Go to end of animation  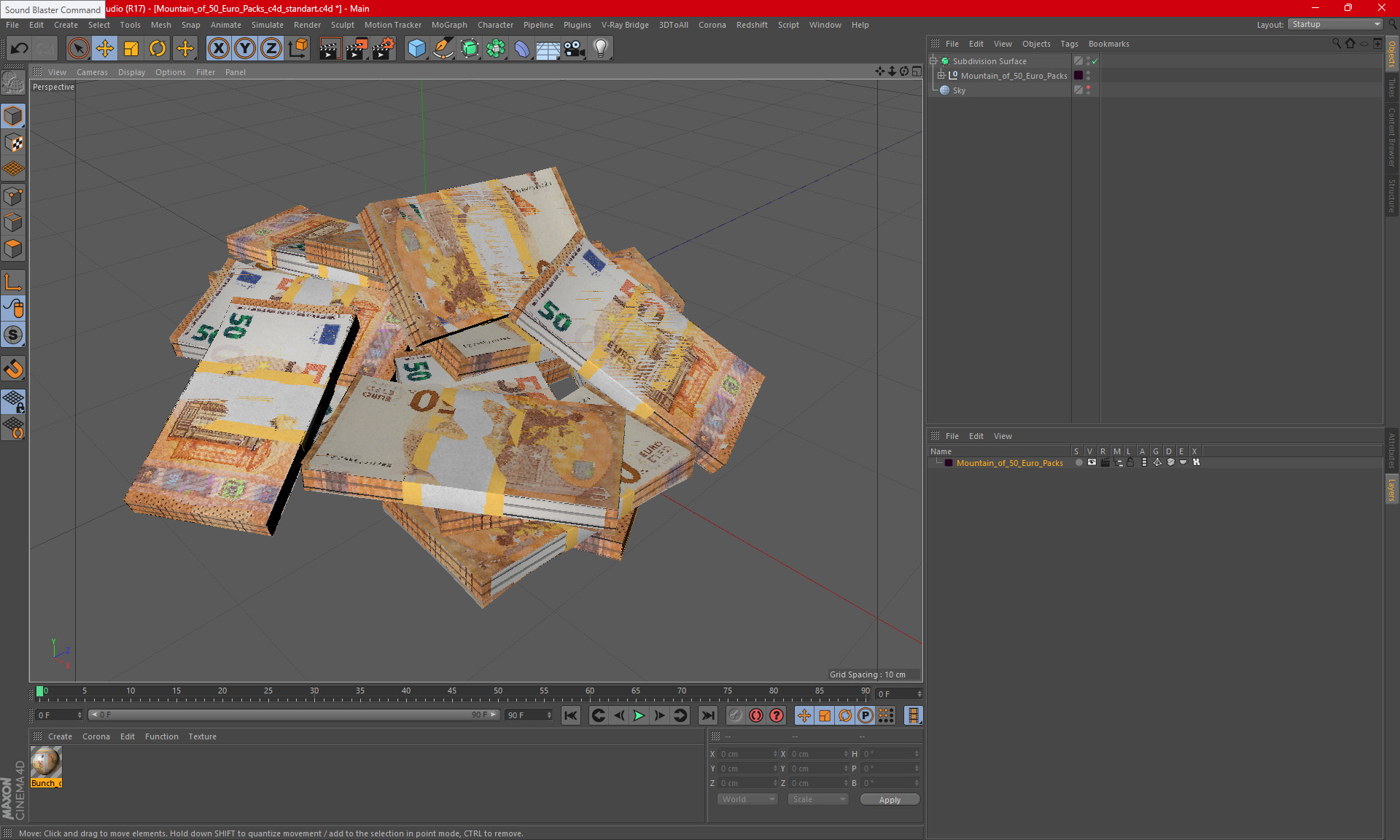(707, 715)
